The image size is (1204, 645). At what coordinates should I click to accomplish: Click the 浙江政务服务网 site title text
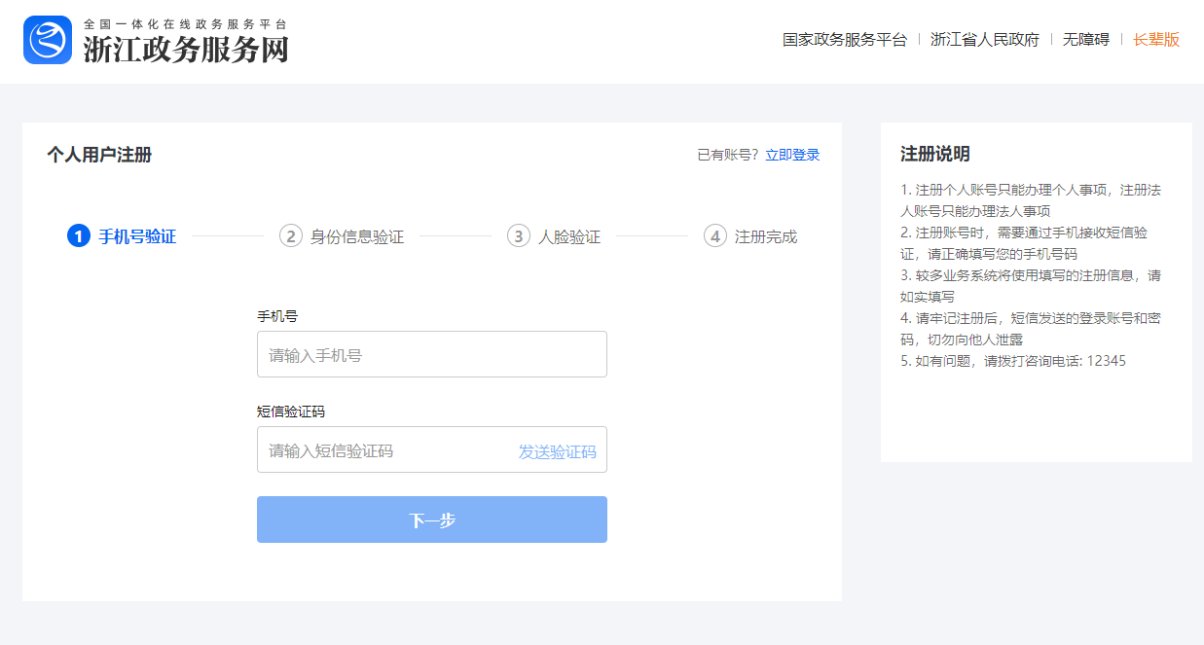pyautogui.click(x=185, y=49)
